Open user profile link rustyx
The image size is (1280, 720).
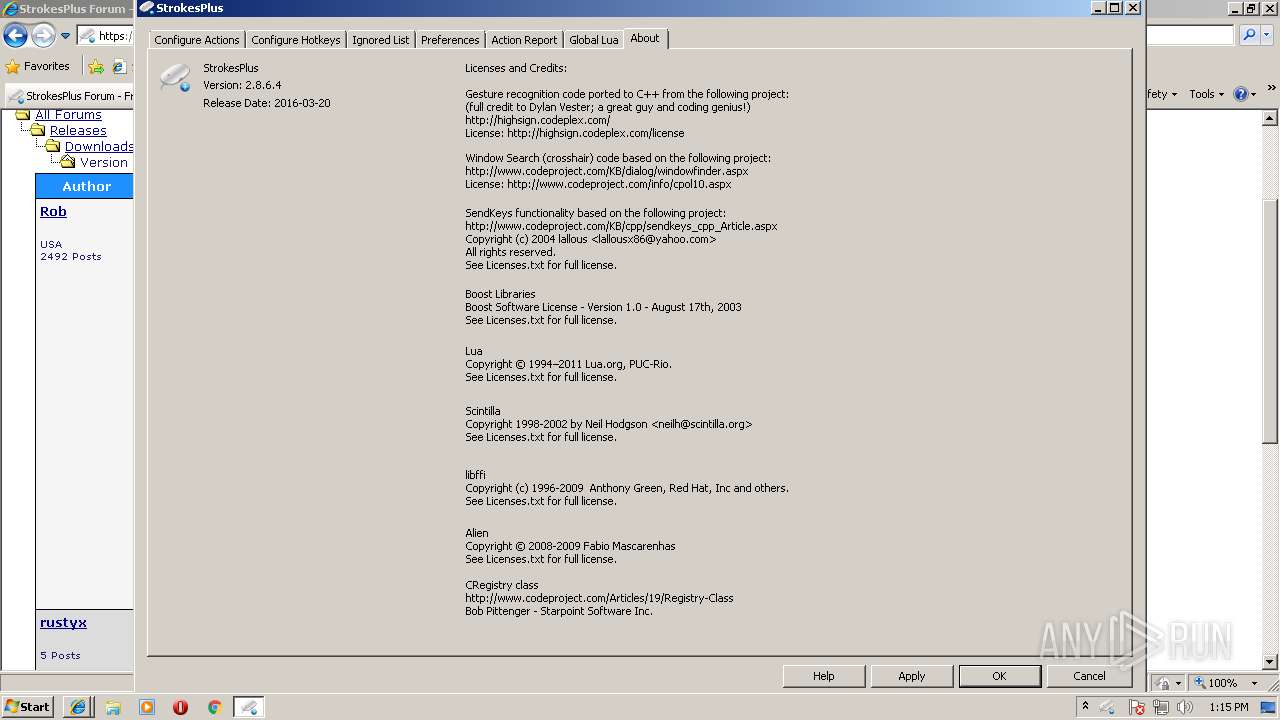[x=63, y=622]
